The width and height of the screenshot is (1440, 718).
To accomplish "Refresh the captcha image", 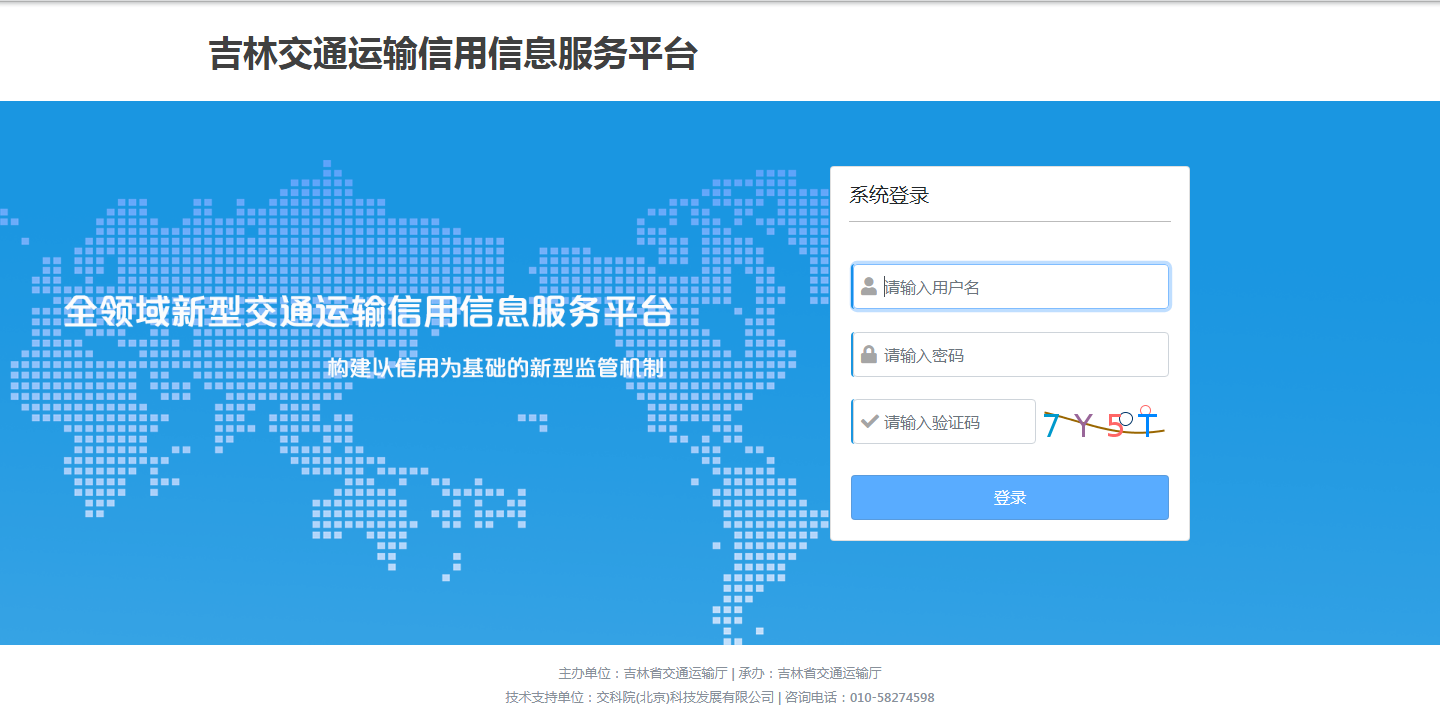I will click(1104, 424).
